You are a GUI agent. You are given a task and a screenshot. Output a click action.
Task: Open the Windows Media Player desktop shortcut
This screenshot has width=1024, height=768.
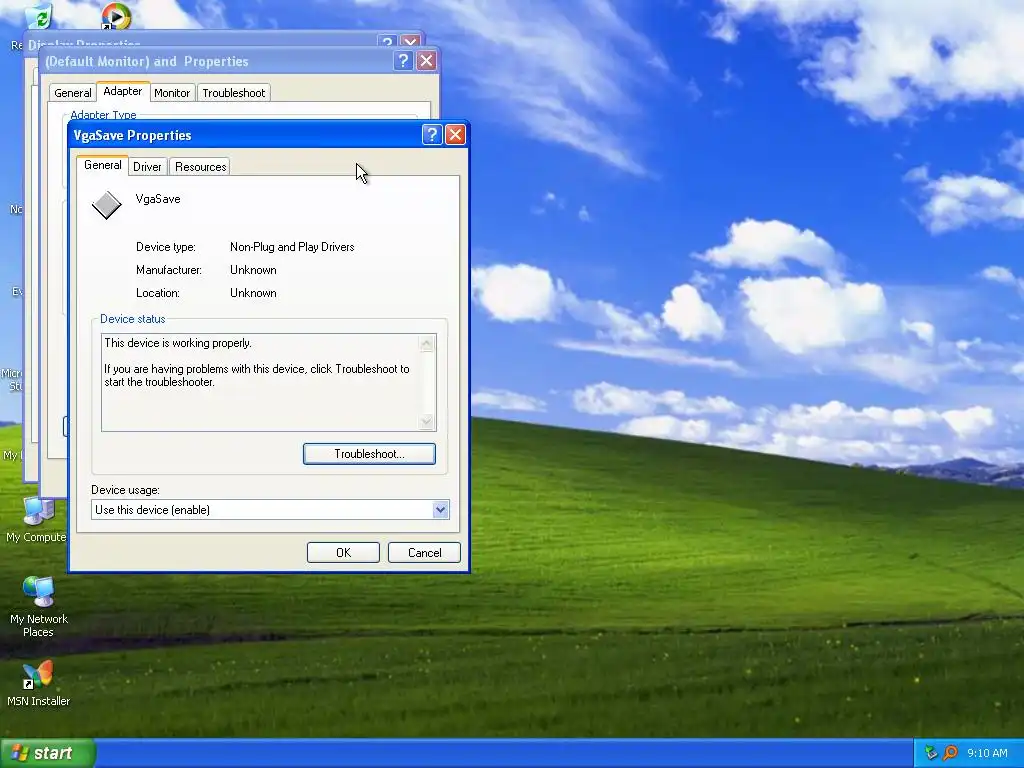coord(116,16)
